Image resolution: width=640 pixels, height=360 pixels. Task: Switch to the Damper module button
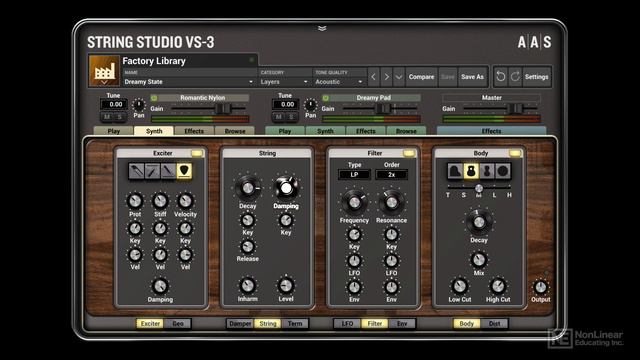pos(240,323)
